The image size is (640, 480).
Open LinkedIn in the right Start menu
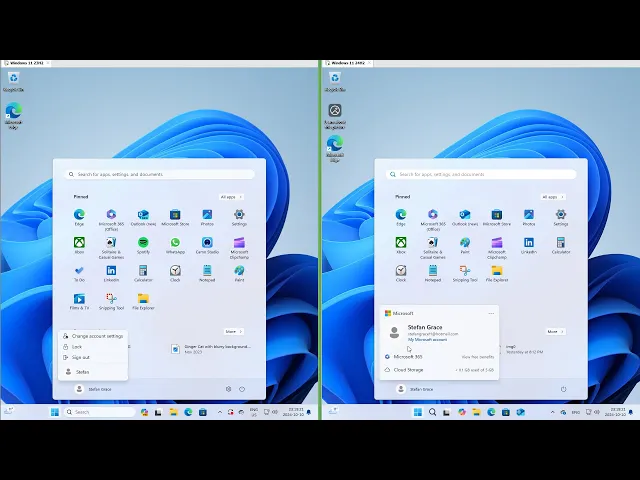[x=529, y=245]
